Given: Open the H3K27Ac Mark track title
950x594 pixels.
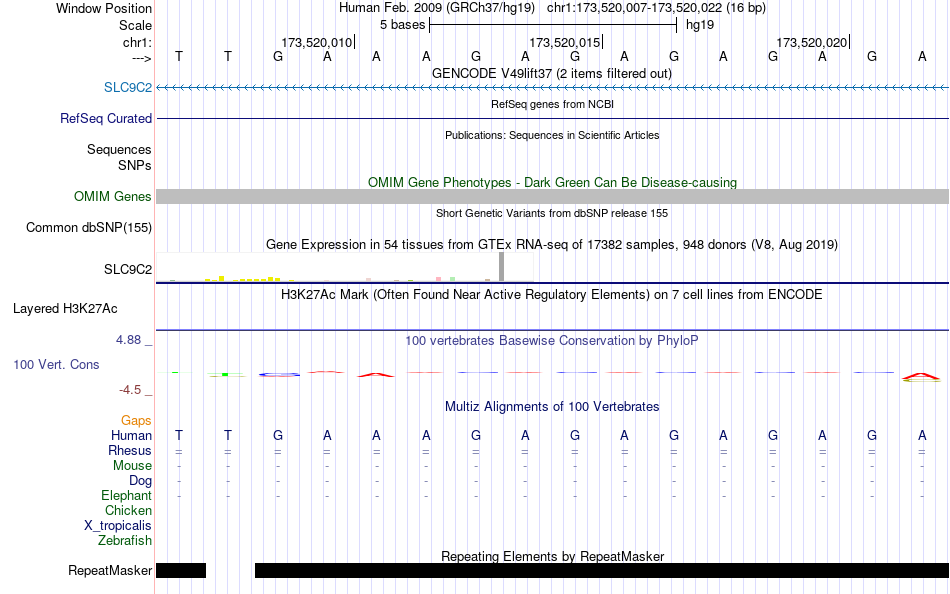Looking at the screenshot, I should tap(552, 295).
